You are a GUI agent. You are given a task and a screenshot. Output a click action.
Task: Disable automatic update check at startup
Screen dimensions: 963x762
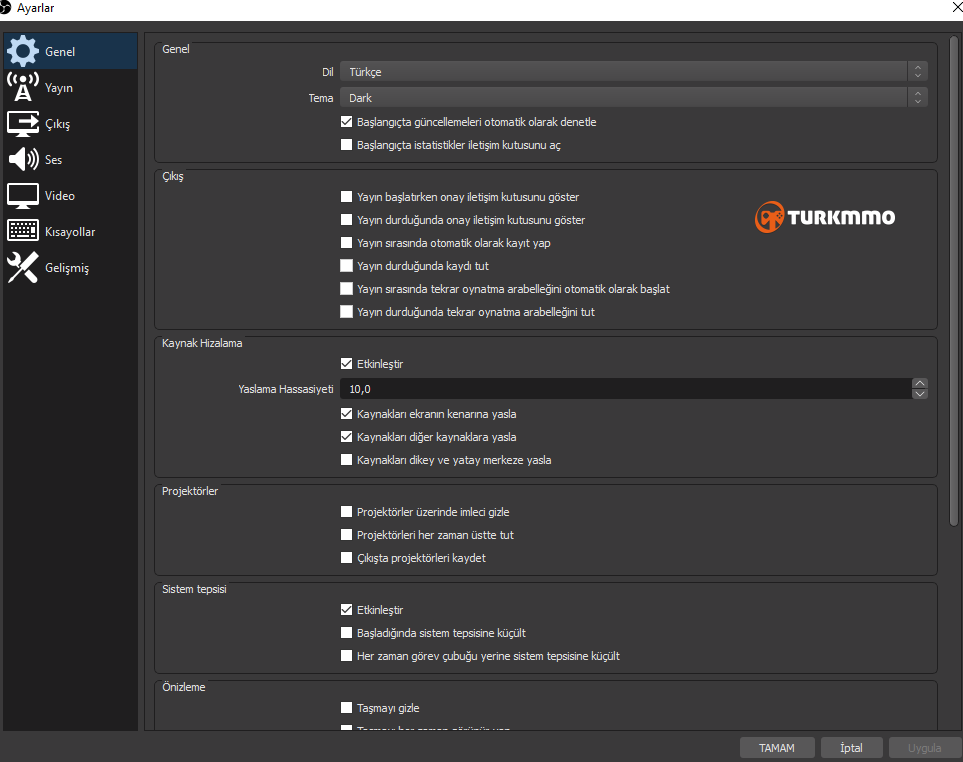(x=346, y=122)
